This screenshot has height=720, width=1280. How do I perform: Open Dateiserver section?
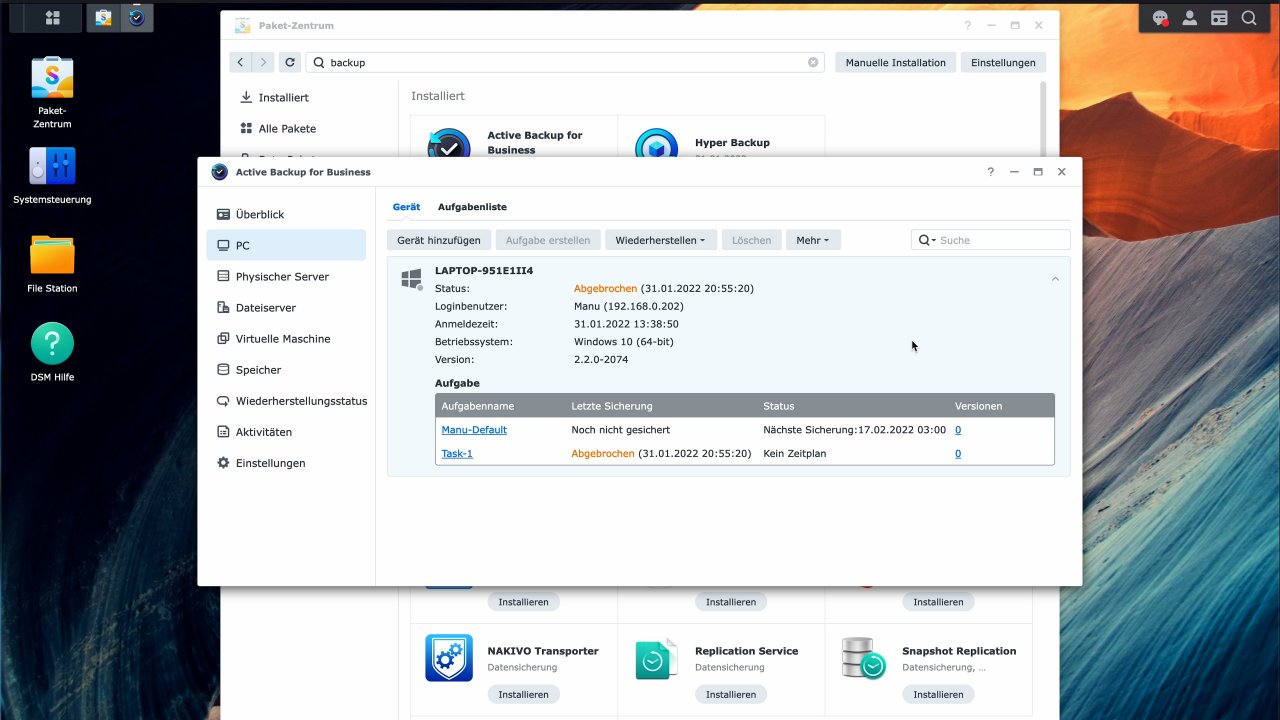pyautogui.click(x=286, y=307)
